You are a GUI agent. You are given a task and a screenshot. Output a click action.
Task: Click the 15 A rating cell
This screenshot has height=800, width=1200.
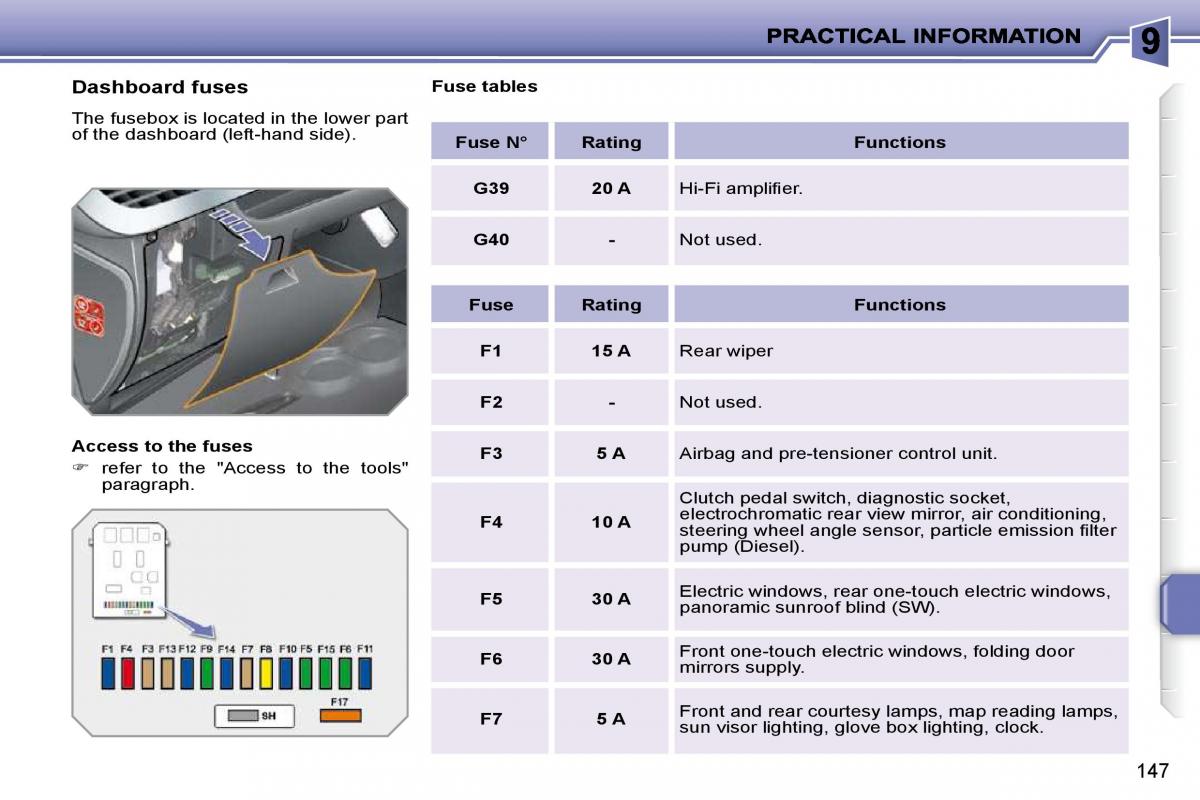coord(611,350)
